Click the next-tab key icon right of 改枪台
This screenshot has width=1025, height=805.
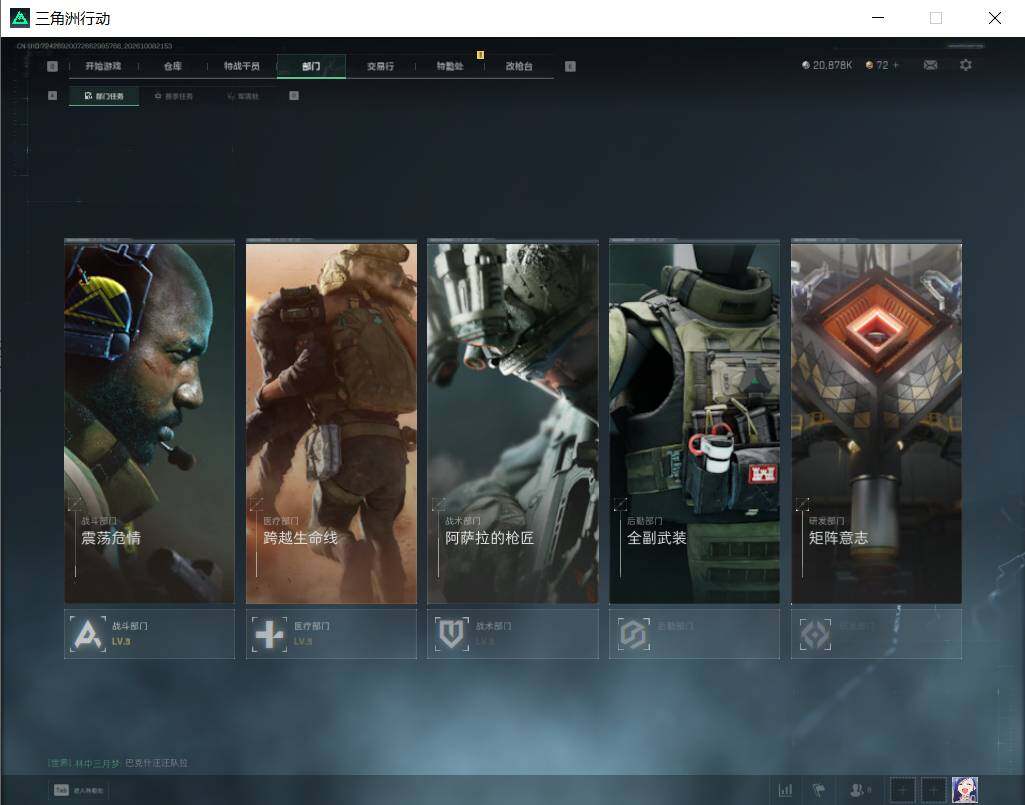(x=570, y=66)
